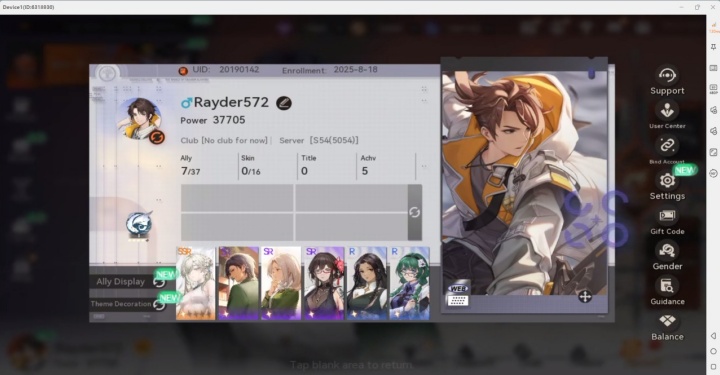Click the blue medal emblem icon
The height and width of the screenshot is (375, 720).
[139, 225]
